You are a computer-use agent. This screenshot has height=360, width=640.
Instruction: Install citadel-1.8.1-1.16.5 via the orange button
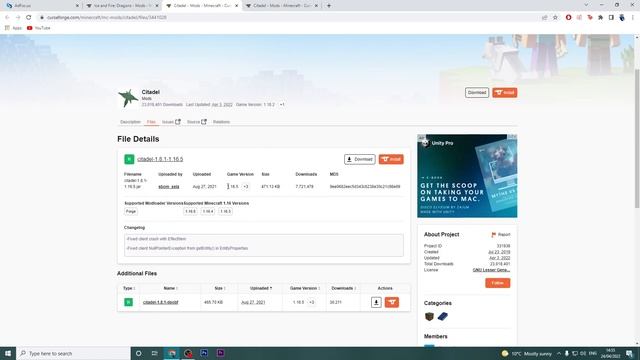pyautogui.click(x=391, y=159)
